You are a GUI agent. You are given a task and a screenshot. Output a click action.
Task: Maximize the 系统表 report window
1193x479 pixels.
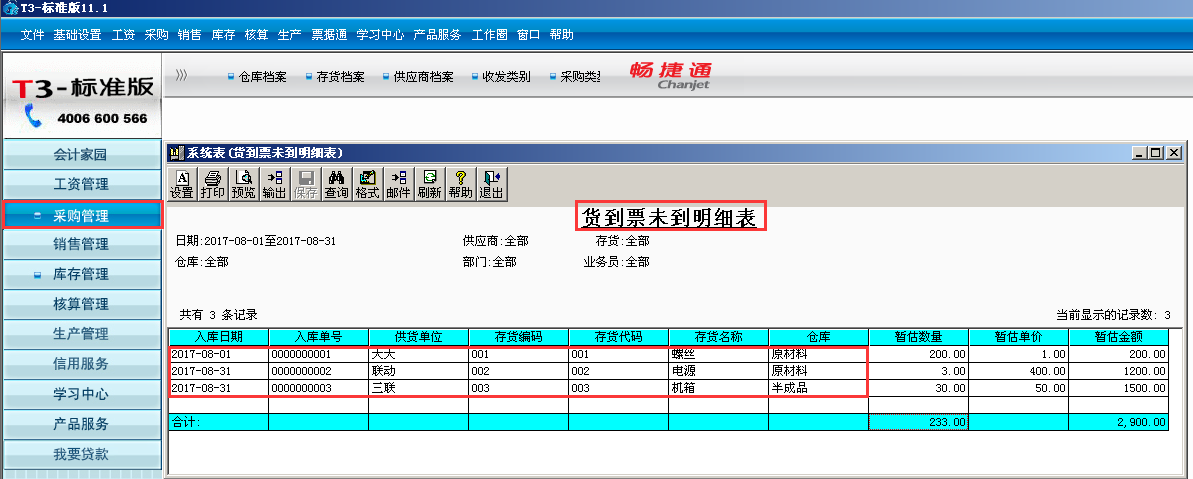click(1155, 153)
